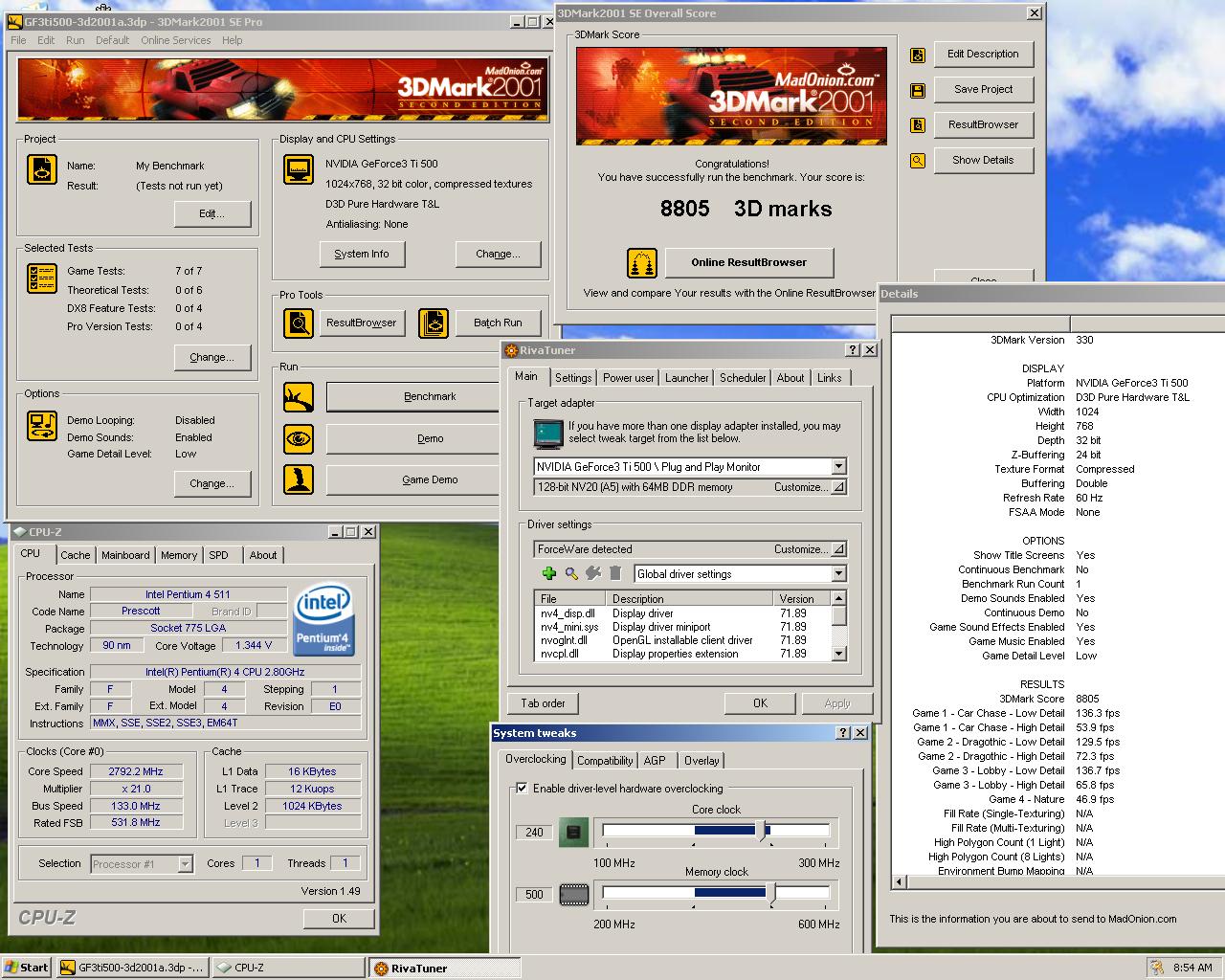Open the Help menu in 3DMark
This screenshot has height=980, width=1225.
233,40
